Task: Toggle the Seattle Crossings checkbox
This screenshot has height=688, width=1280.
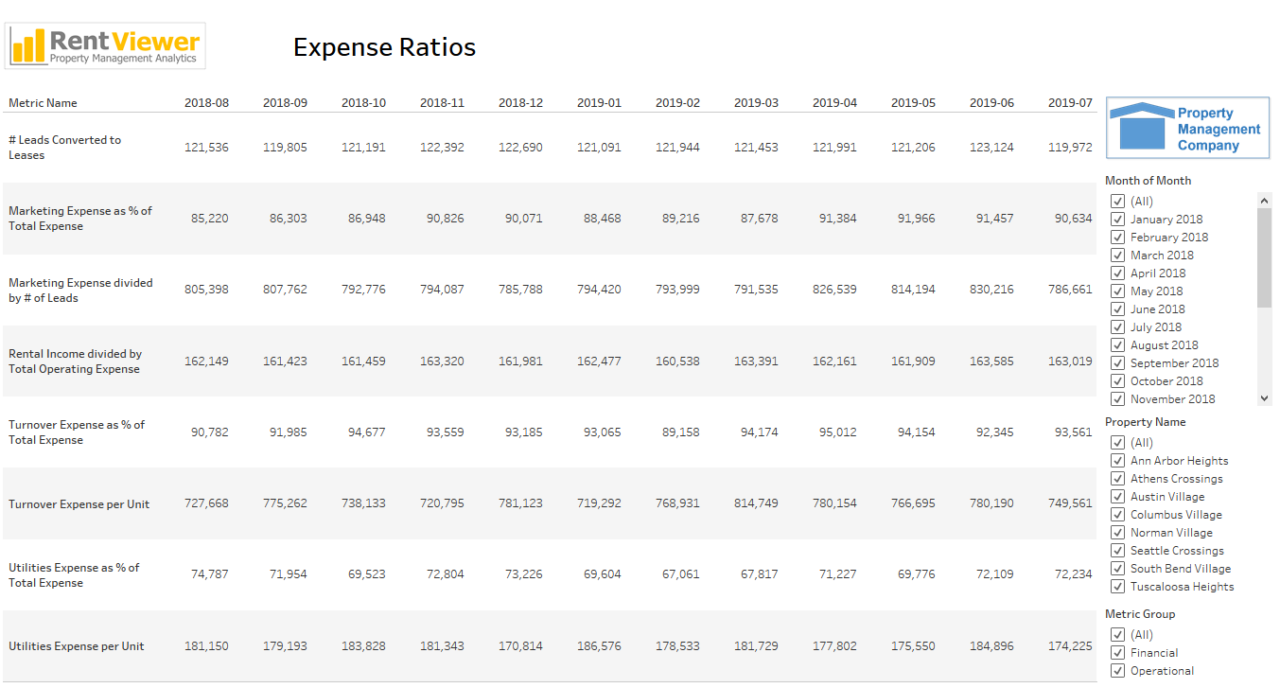Action: (1117, 550)
